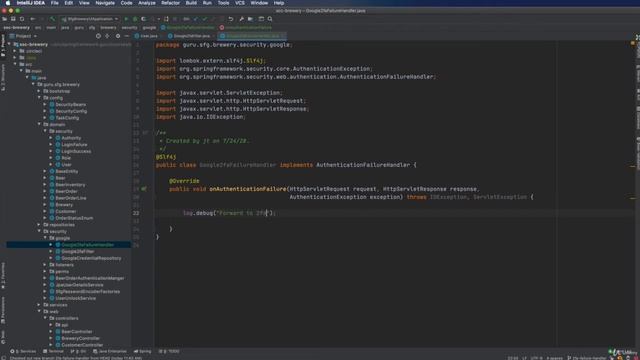The image size is (640, 360).
Task: Click the log.debug statement line in editor
Action: tap(229, 213)
